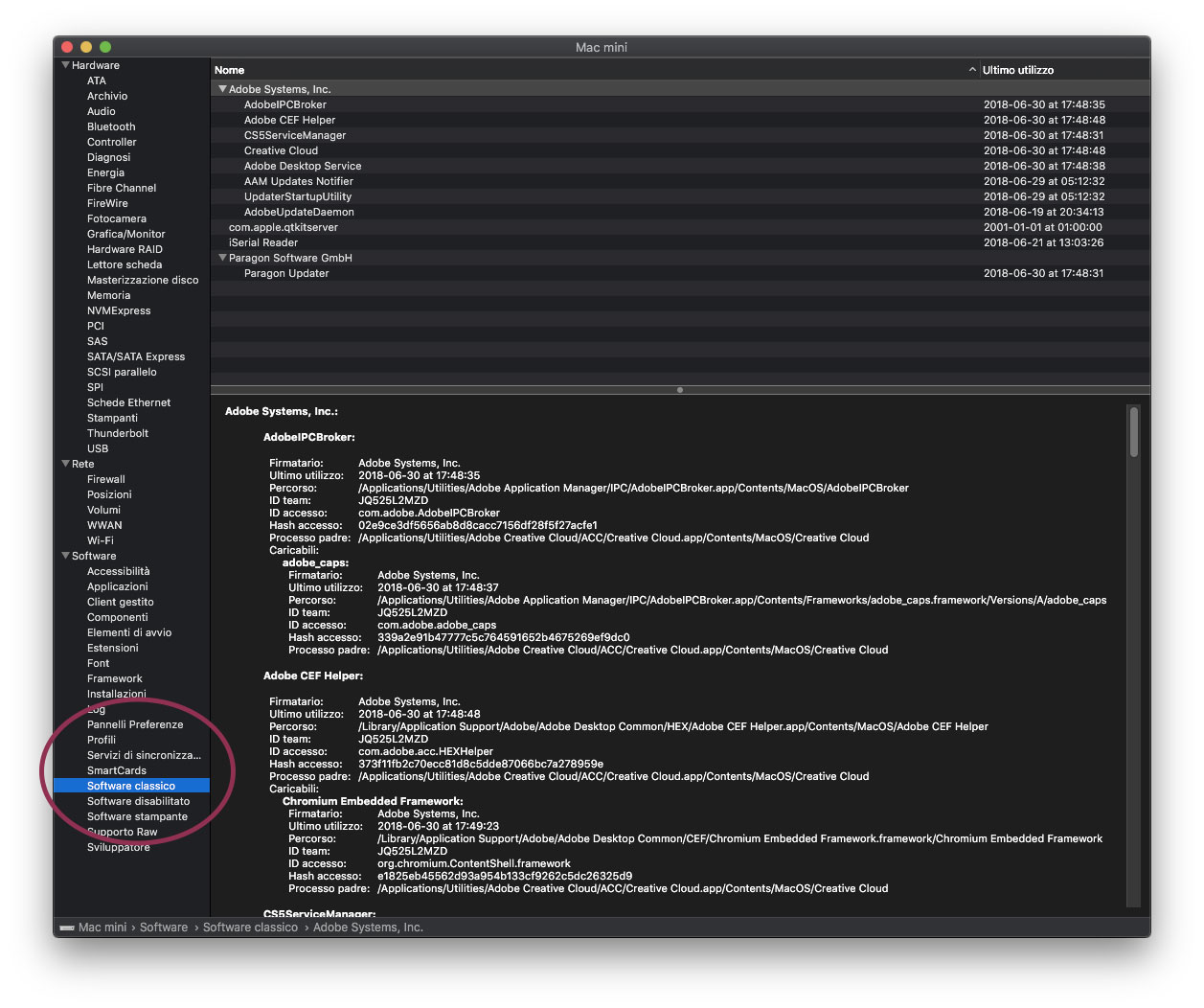This screenshot has width=1204, height=1008.
Task: Collapse the Adobe Systems, Inc. group
Action: 222,89
